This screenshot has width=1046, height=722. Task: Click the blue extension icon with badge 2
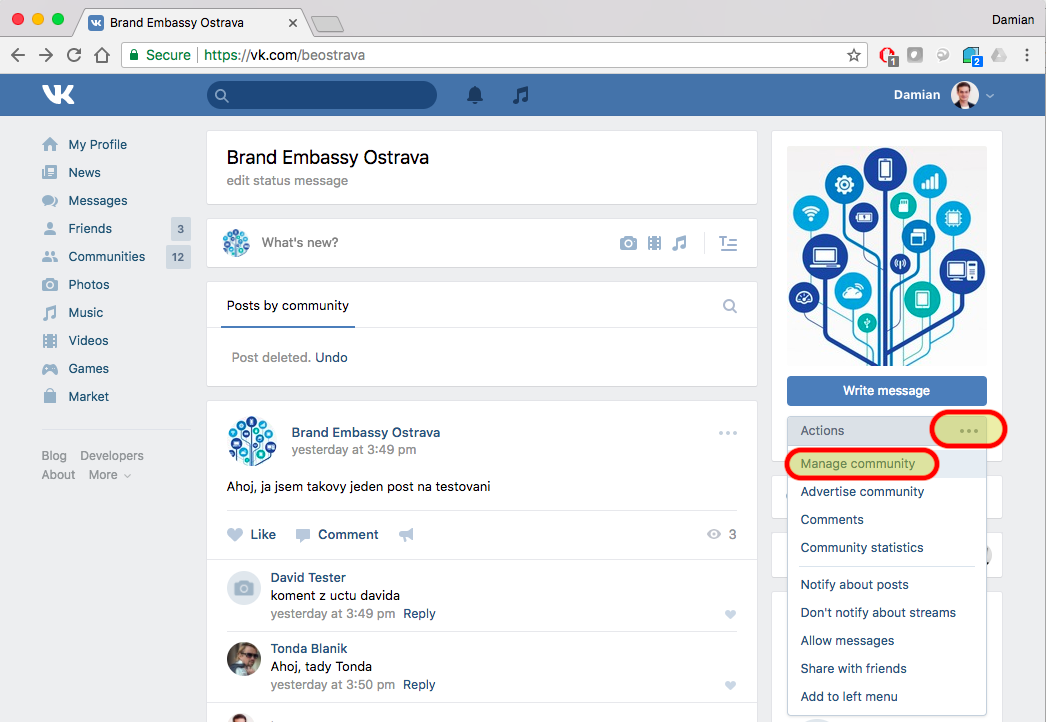point(972,56)
